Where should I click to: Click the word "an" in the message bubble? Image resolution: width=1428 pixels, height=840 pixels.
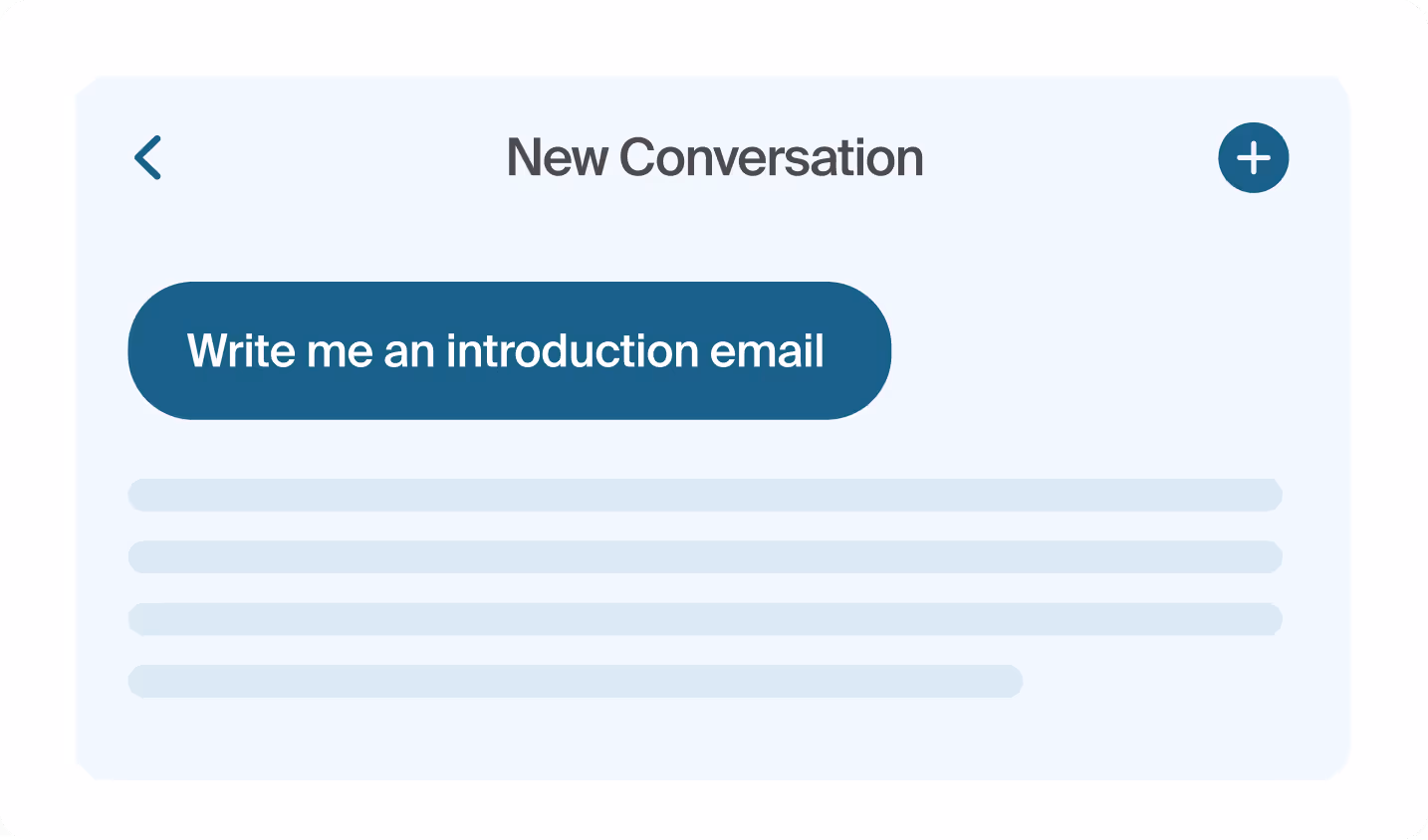409,352
